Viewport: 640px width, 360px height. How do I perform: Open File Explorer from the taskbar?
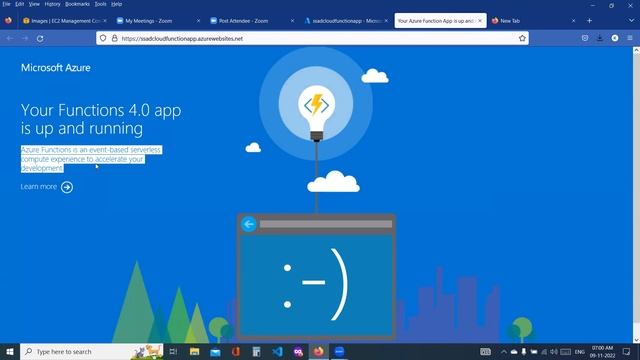pos(195,351)
